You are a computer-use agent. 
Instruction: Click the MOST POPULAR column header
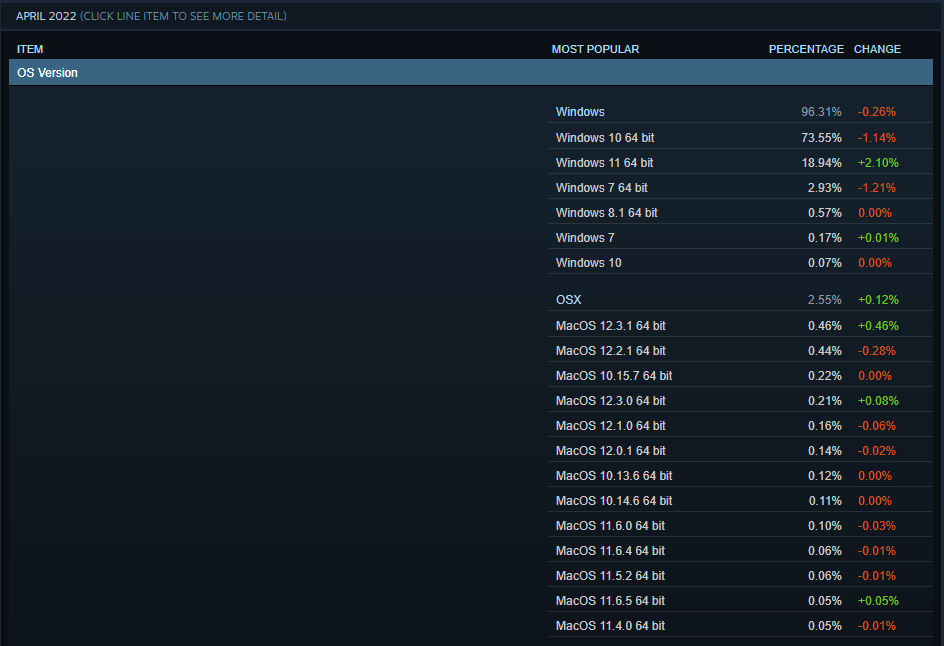(x=595, y=49)
